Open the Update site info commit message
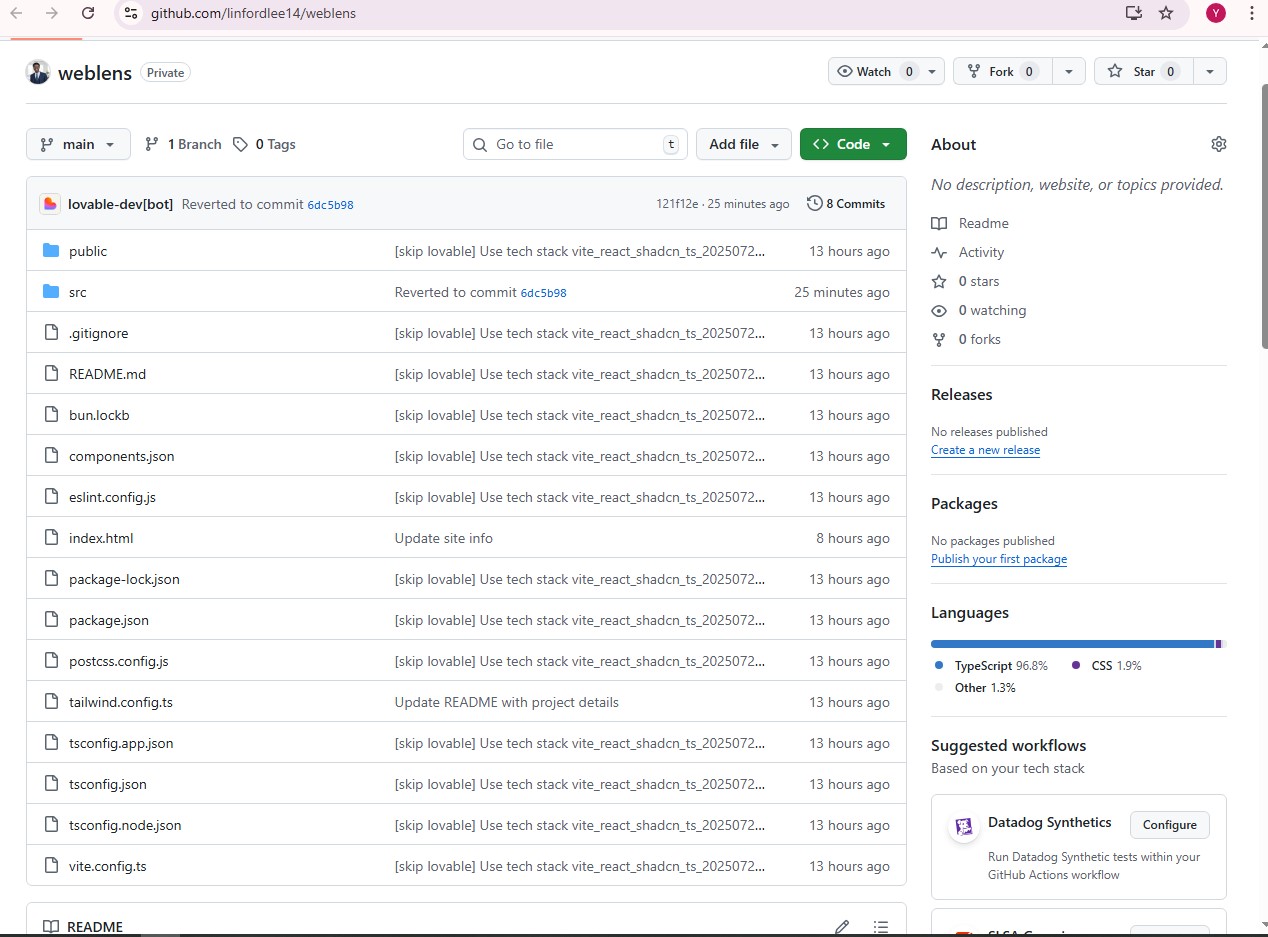Image resolution: width=1268 pixels, height=937 pixels. pos(444,538)
